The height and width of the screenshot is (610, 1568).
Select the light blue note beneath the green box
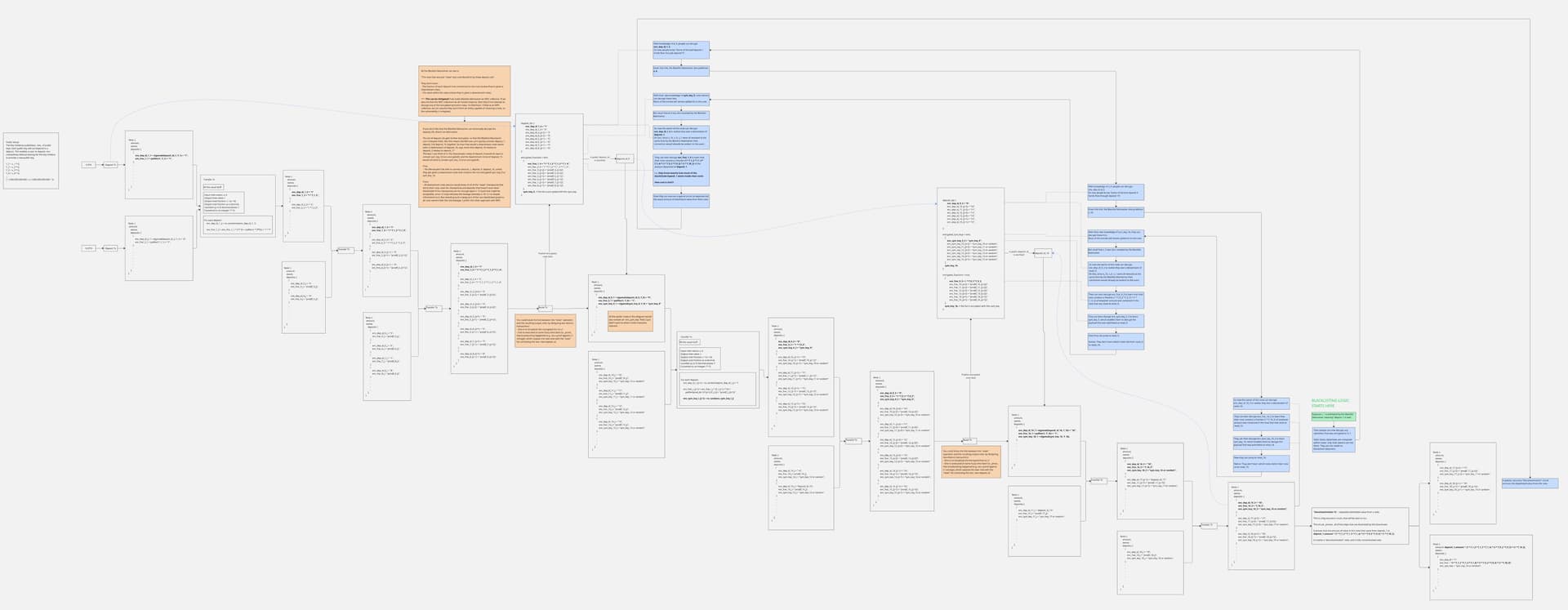1334,440
